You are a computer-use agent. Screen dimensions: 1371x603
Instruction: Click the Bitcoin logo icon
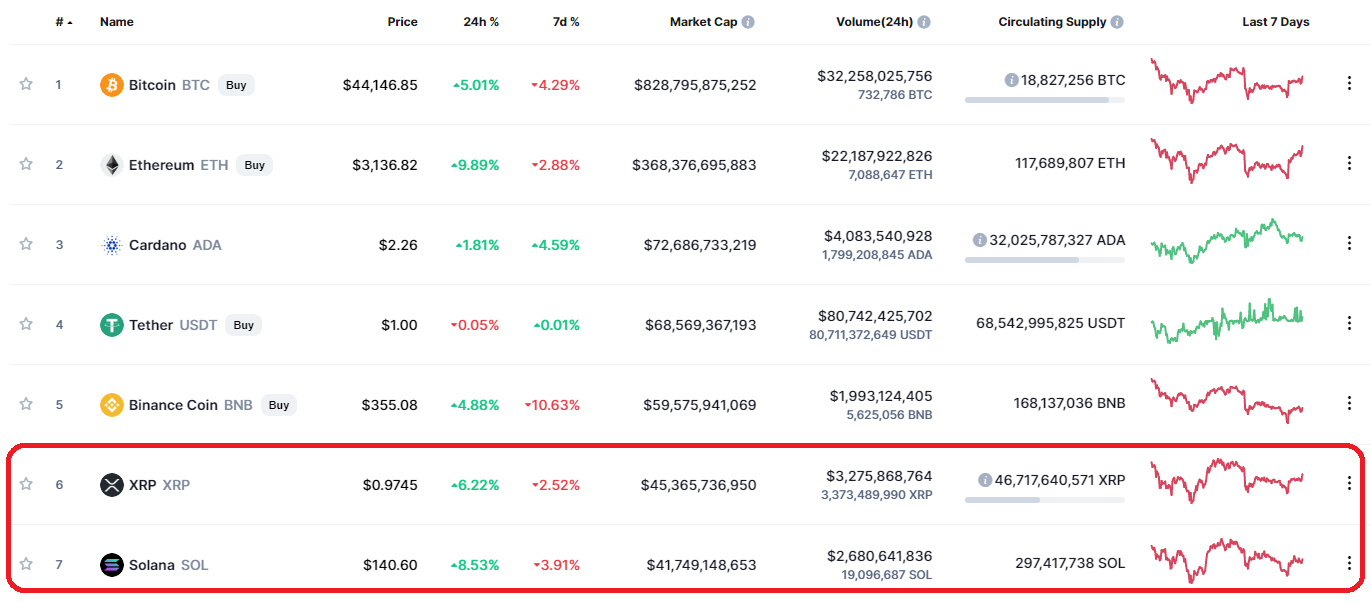(112, 85)
